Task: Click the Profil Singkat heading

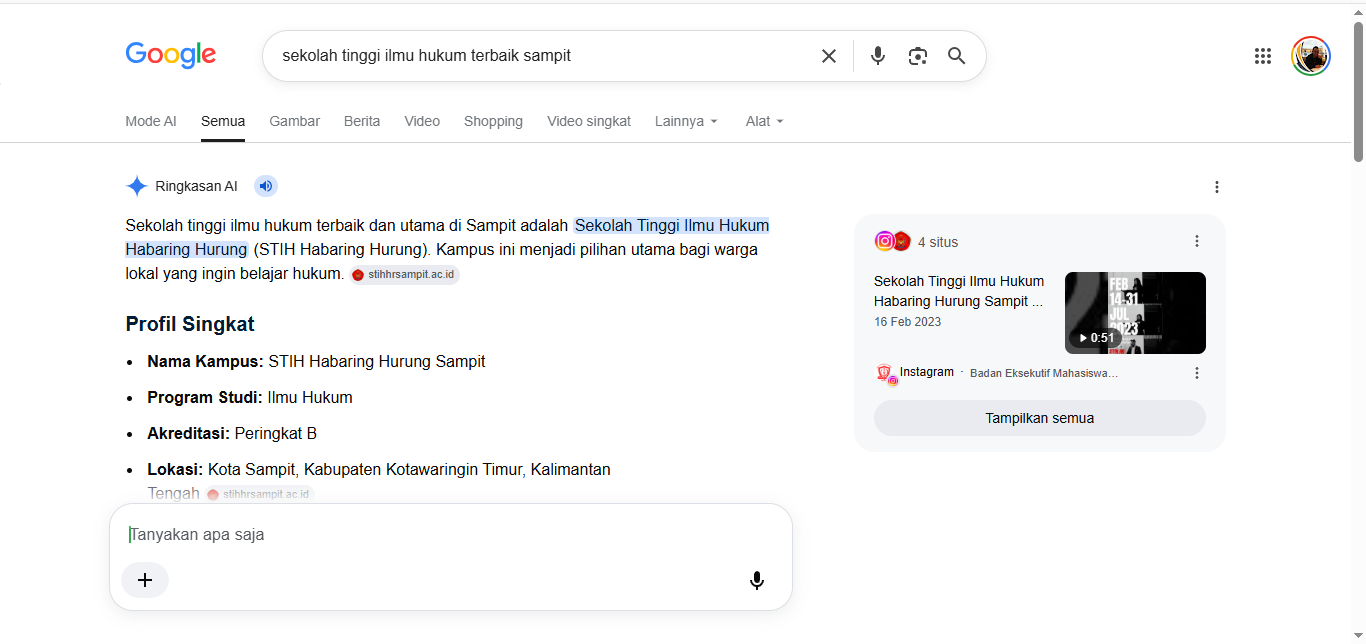Action: point(190,324)
